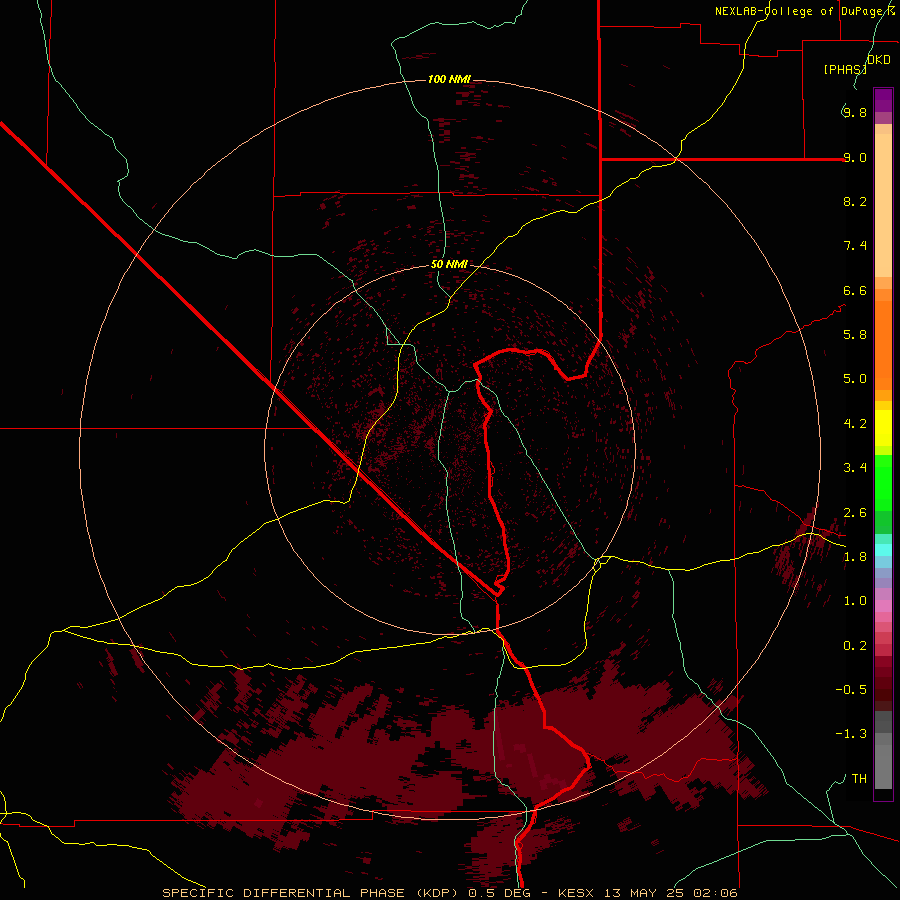The height and width of the screenshot is (900, 900).
Task: Click the -0.5 value on the scale
Action: (851, 690)
